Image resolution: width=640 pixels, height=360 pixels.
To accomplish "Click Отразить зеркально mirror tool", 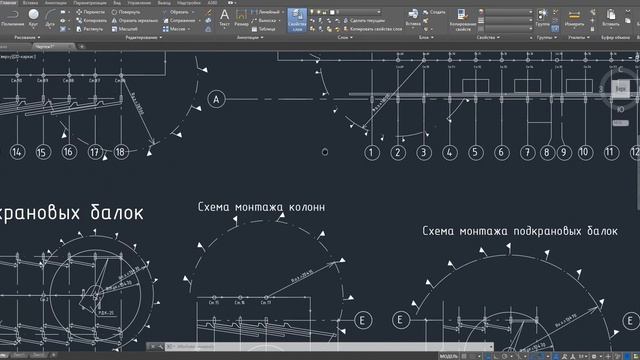I will point(135,20).
